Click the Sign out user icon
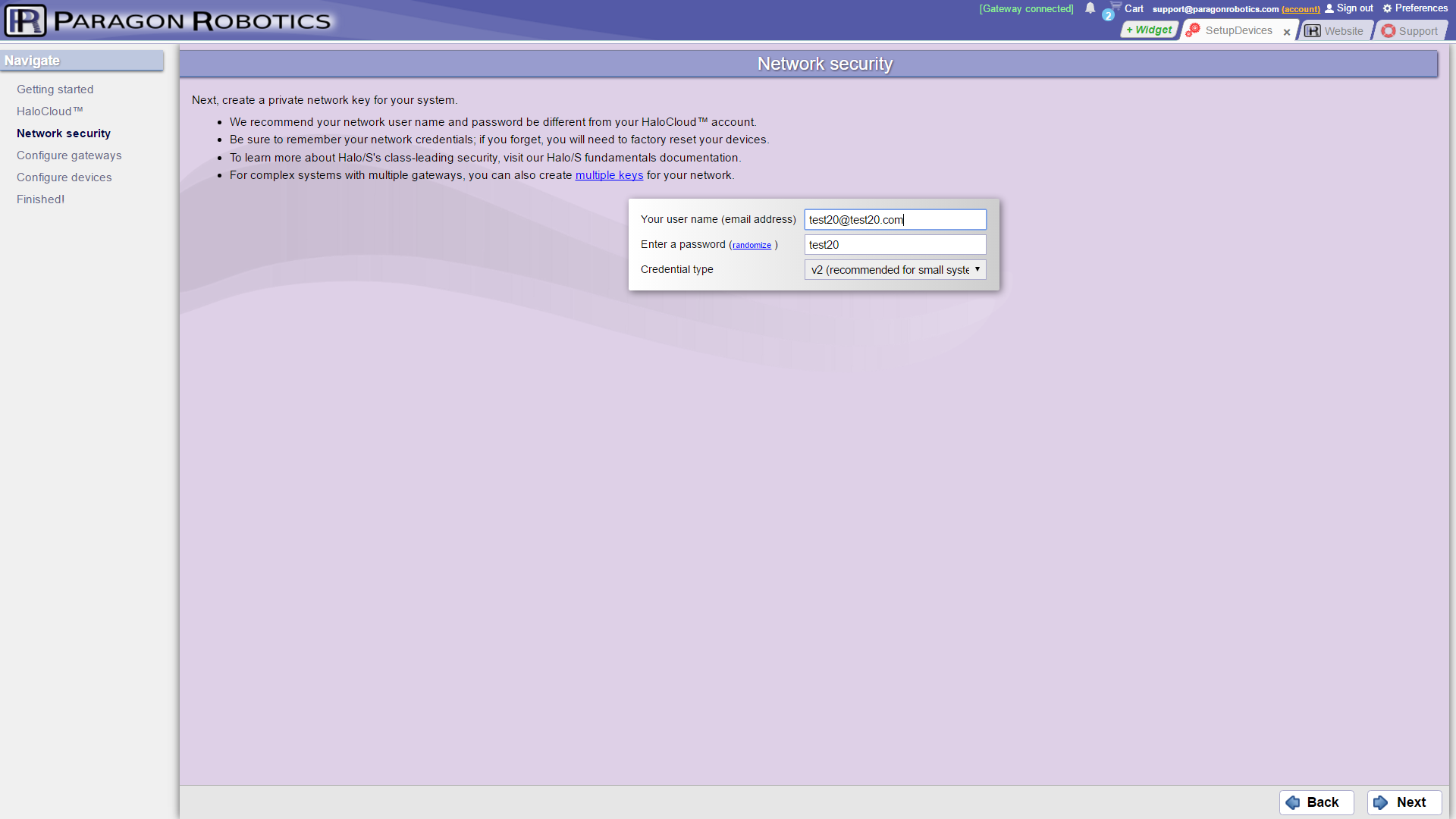 click(1329, 8)
